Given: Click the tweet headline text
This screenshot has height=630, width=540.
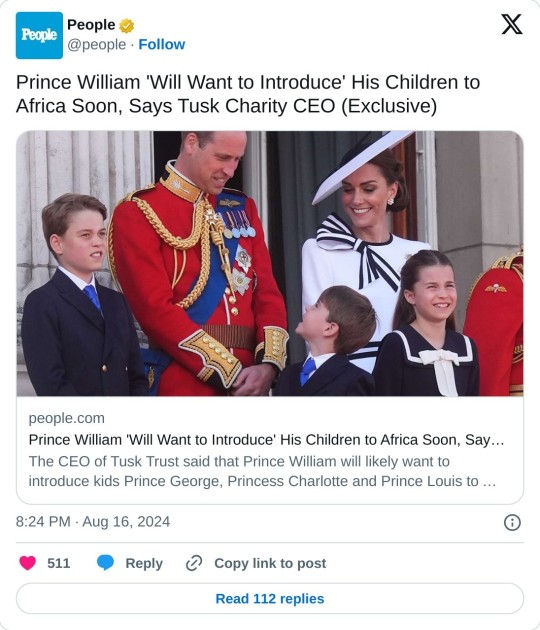Looking at the screenshot, I should pyautogui.click(x=248, y=94).
